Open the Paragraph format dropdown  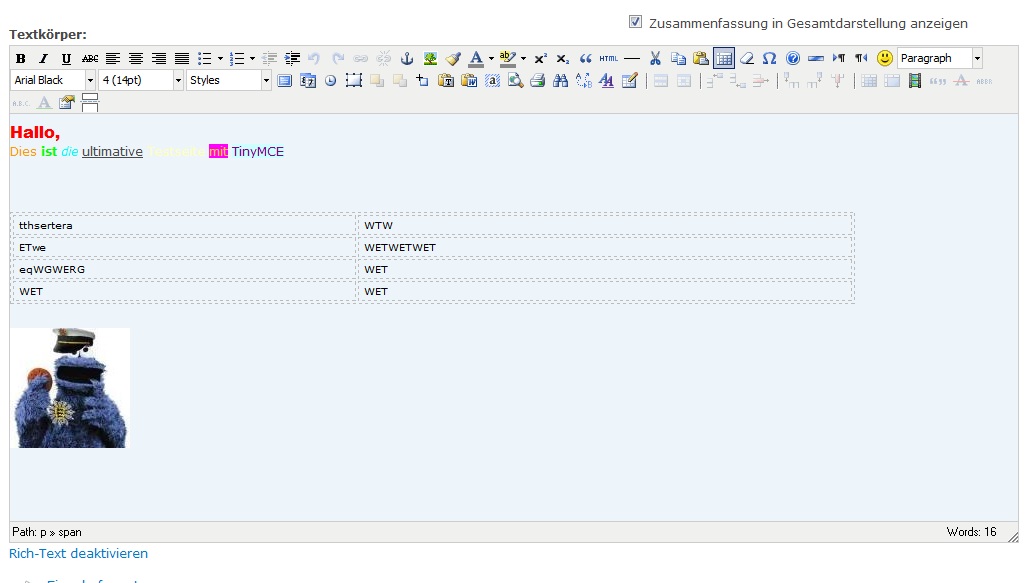[977, 59]
